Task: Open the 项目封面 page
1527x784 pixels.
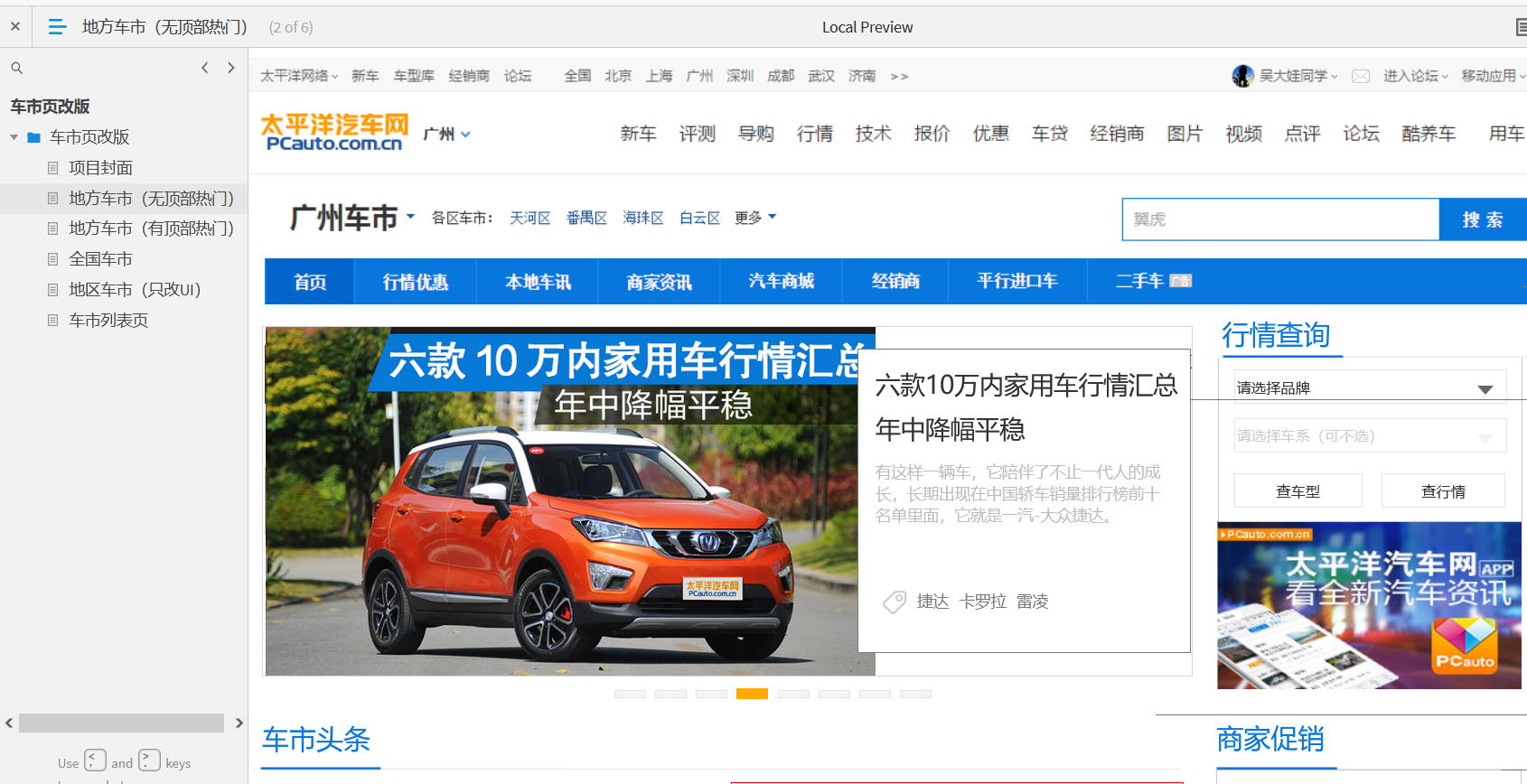Action: [x=101, y=168]
